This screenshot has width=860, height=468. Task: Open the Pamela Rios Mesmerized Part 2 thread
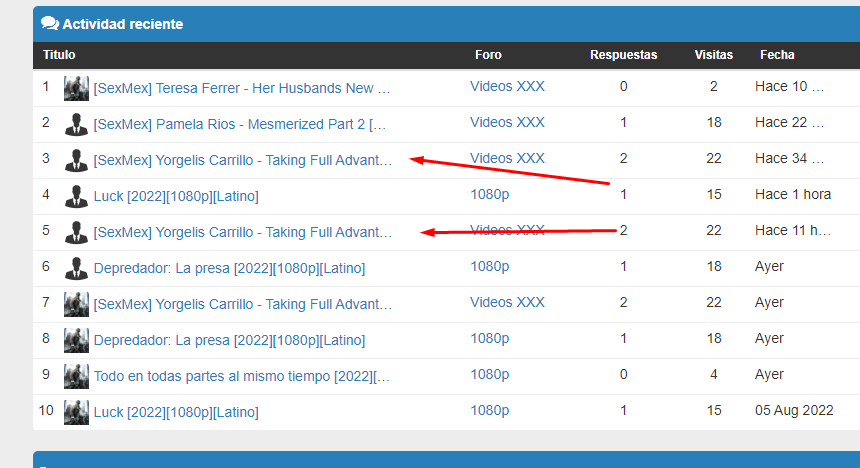pyautogui.click(x=240, y=125)
